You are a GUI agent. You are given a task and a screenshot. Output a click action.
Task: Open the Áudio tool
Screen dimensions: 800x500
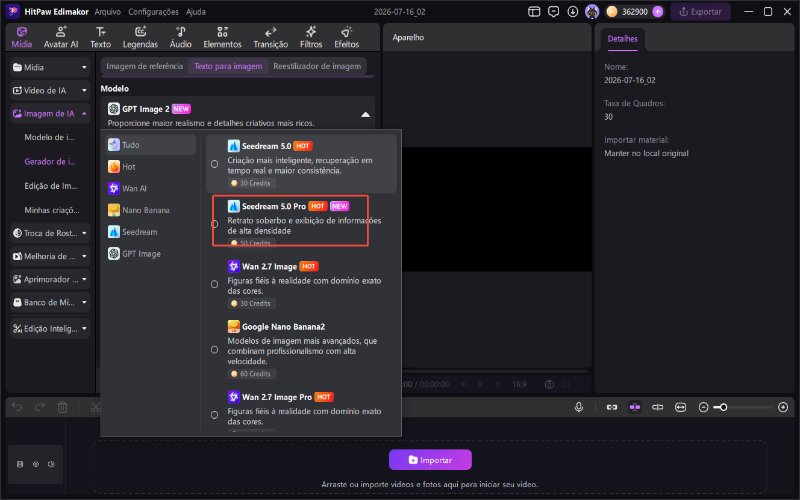pyautogui.click(x=181, y=37)
